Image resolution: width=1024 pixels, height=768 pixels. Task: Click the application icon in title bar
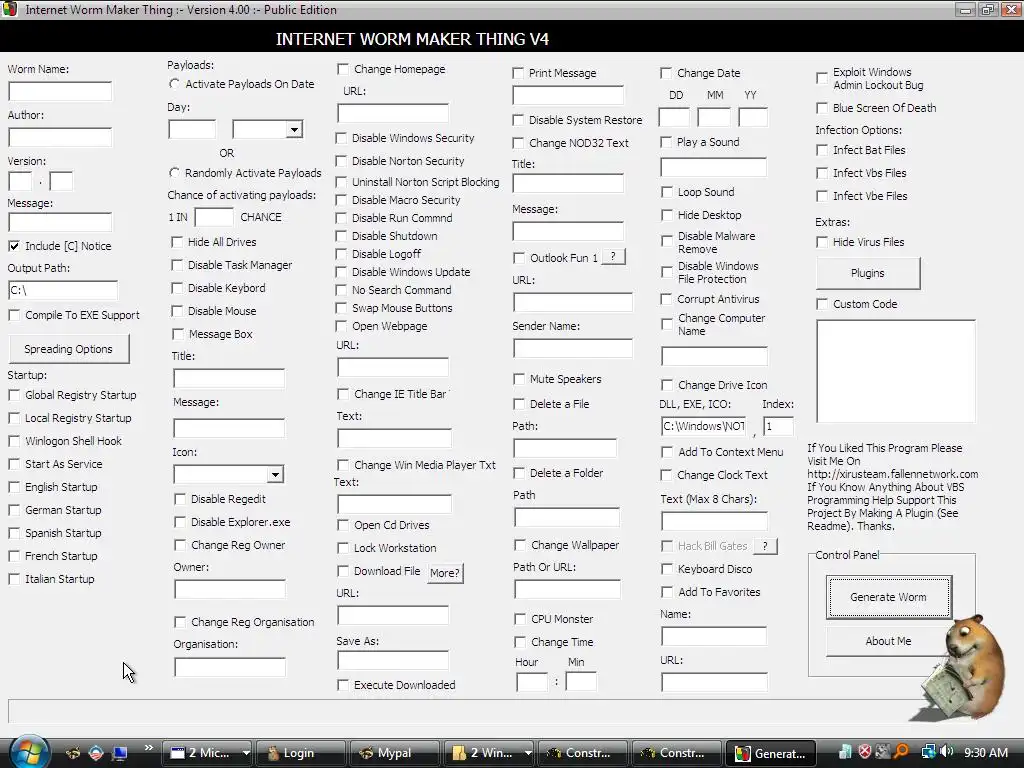[10, 10]
